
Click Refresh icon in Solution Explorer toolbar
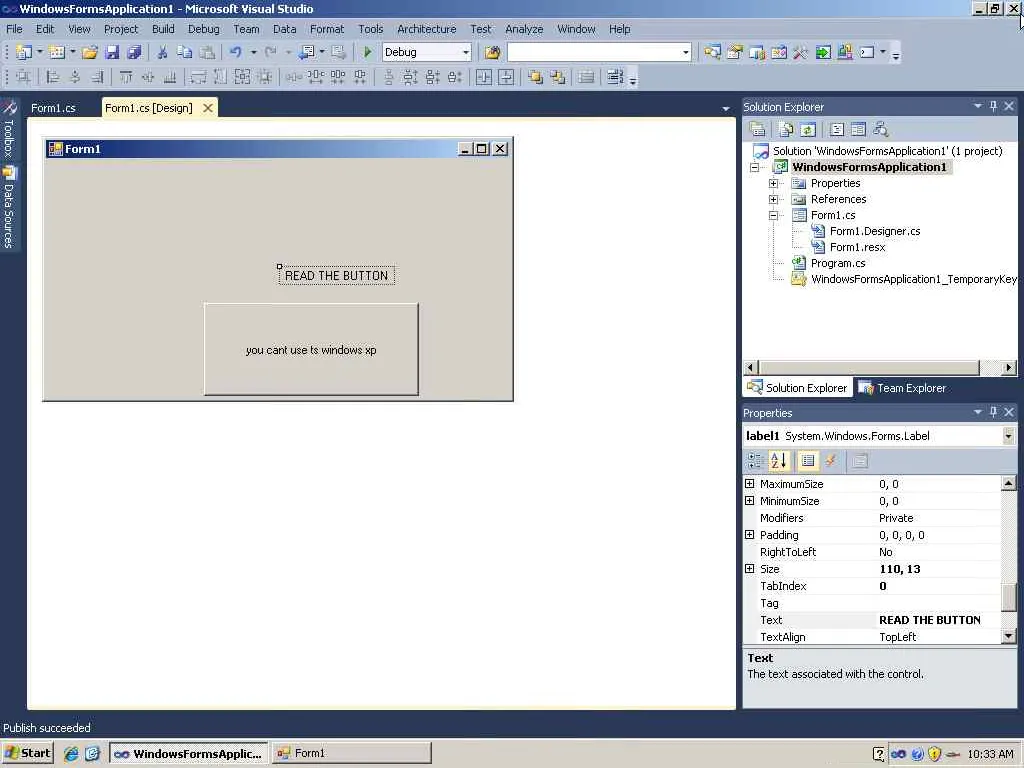point(808,129)
